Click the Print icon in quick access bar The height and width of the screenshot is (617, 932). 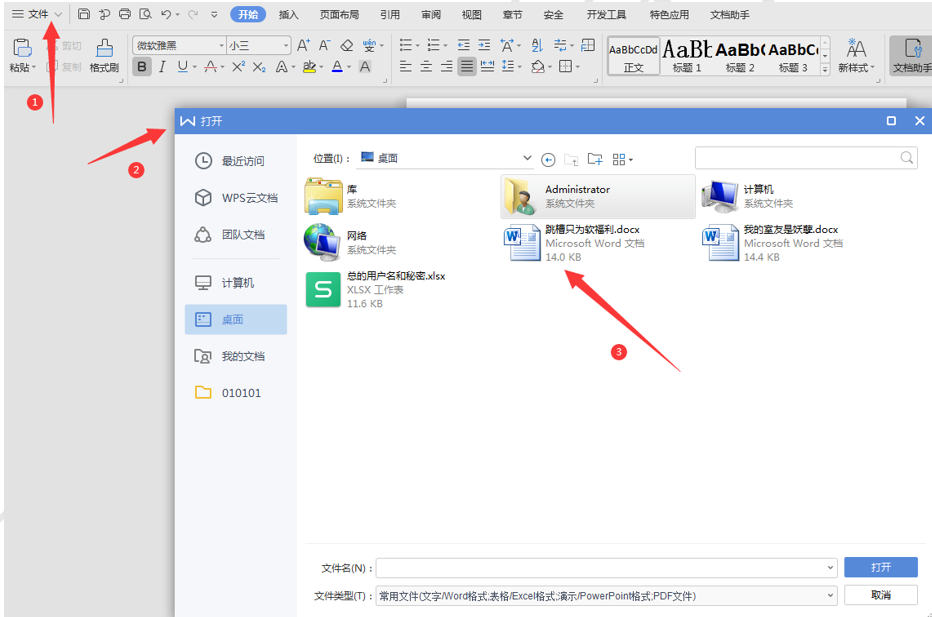click(x=124, y=14)
